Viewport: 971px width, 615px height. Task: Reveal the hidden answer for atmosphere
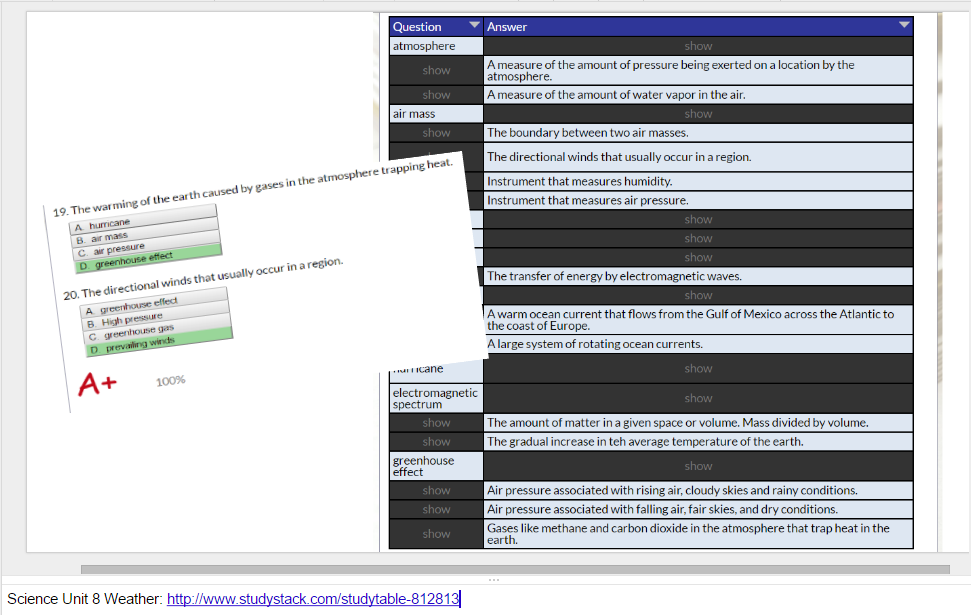pyautogui.click(x=698, y=46)
